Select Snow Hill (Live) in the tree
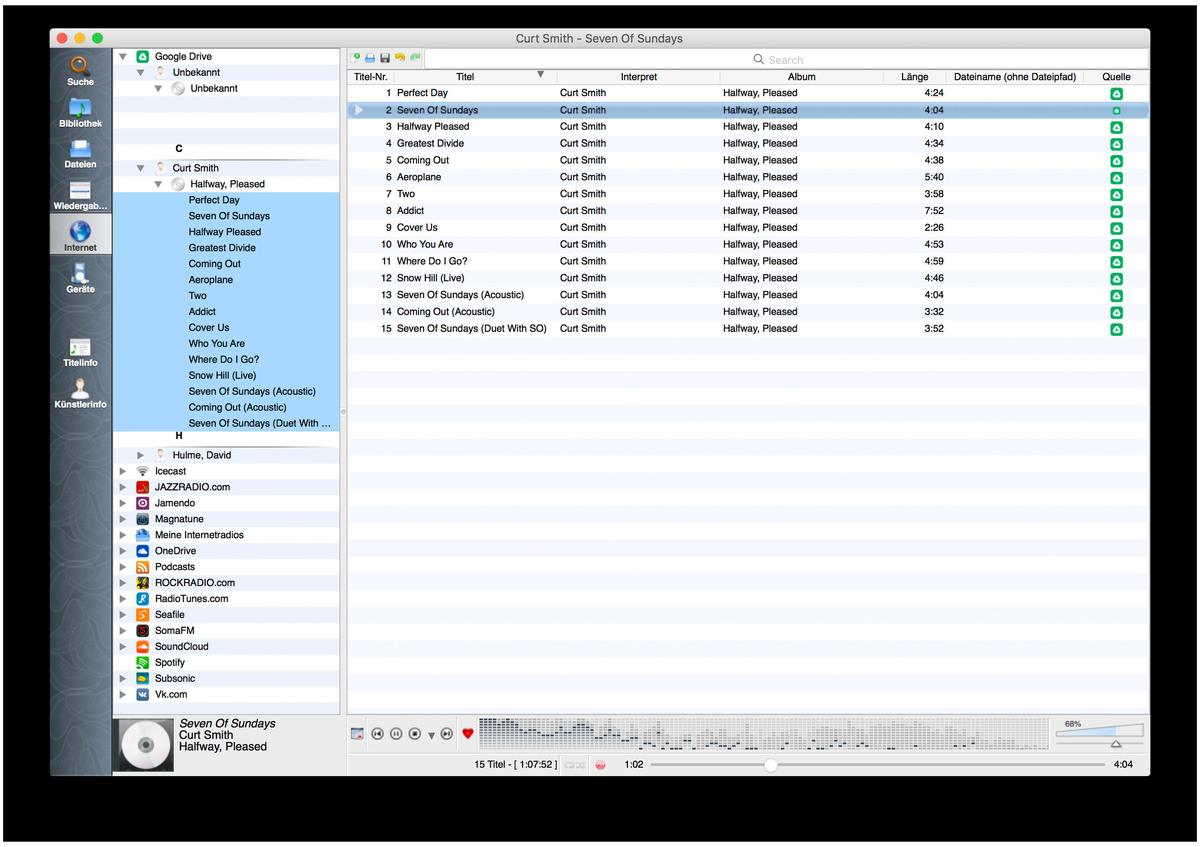Screen dimensions: 1200x847 coord(222,376)
